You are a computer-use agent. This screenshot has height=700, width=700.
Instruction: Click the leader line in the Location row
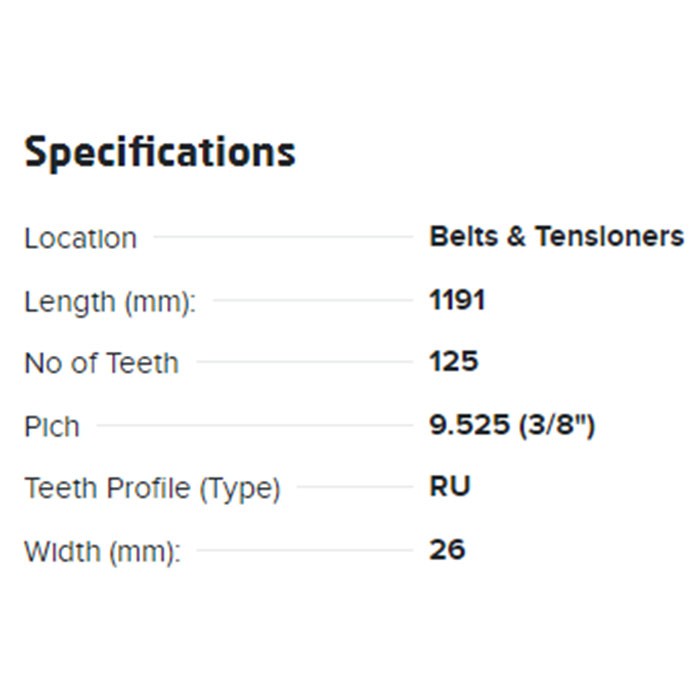pos(283,238)
